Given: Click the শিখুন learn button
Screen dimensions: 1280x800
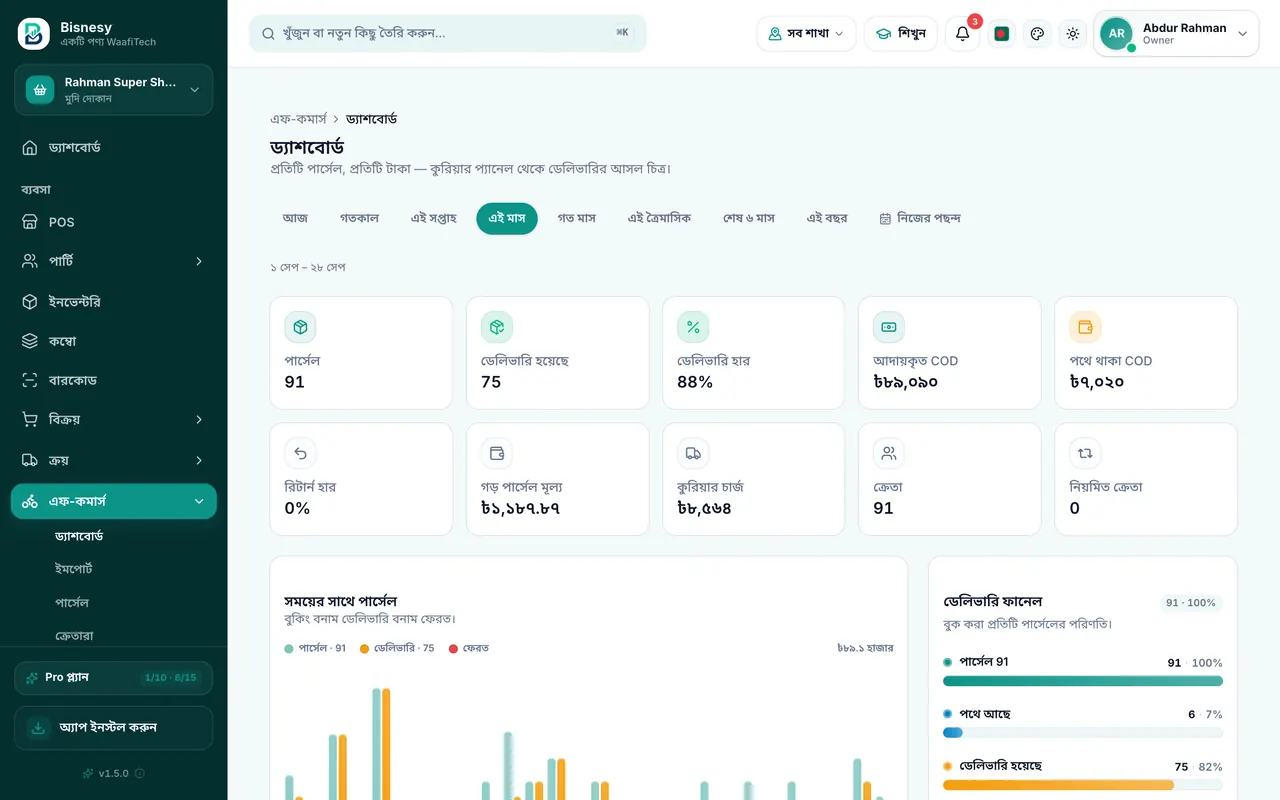Looking at the screenshot, I should [x=901, y=34].
